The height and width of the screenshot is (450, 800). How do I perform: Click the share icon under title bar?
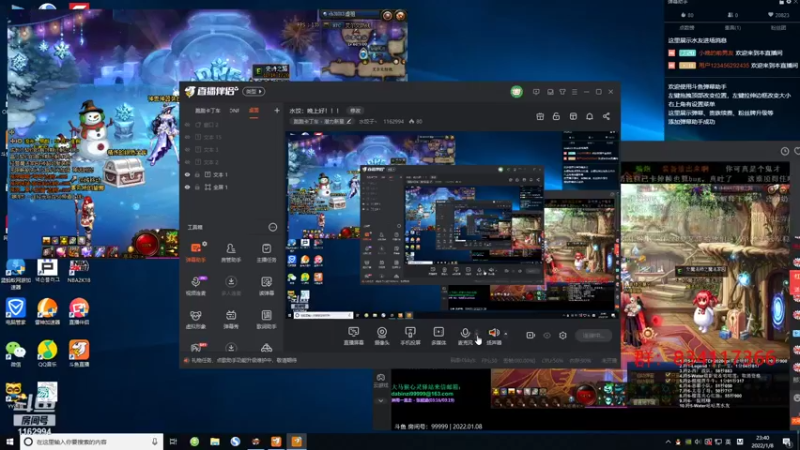pyautogui.click(x=606, y=117)
